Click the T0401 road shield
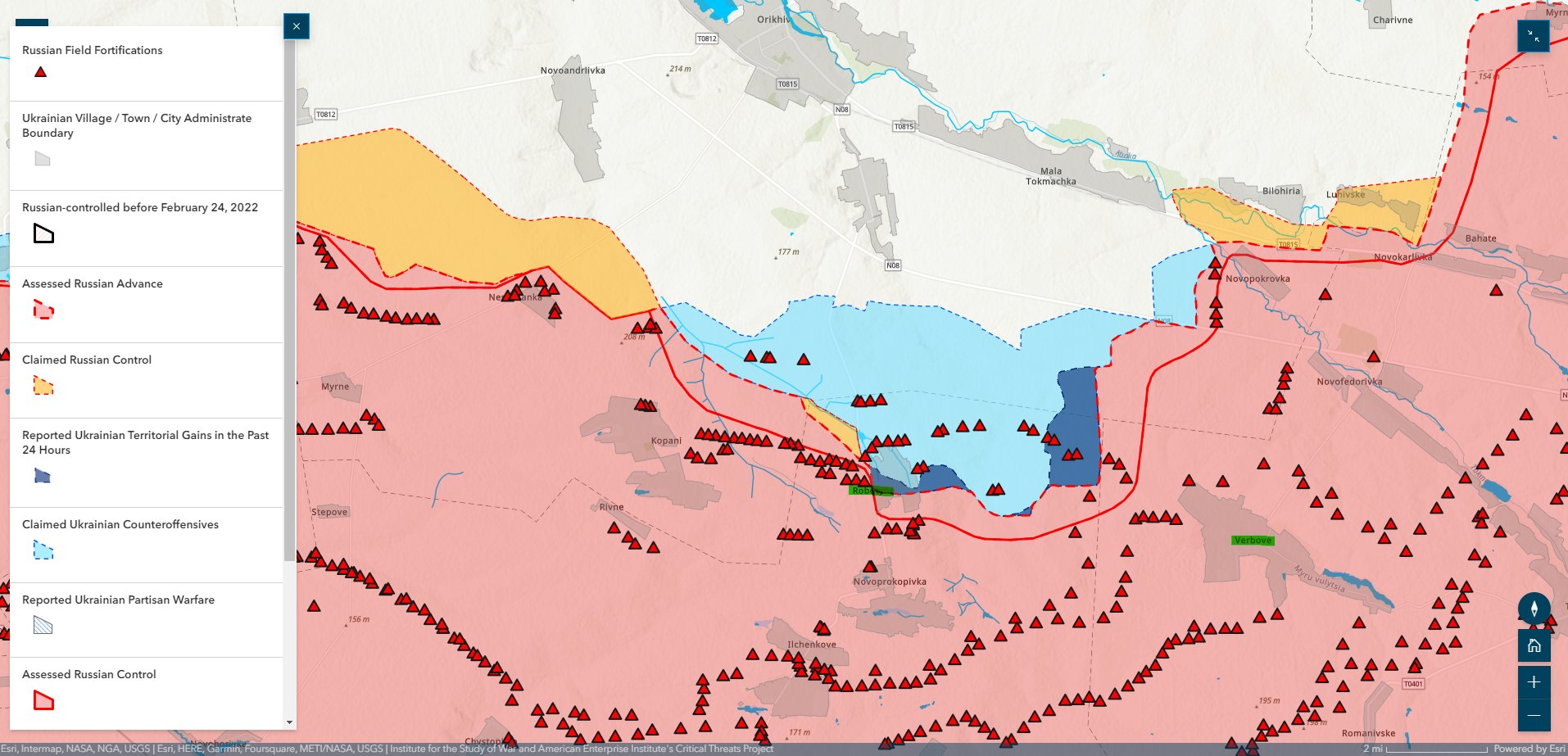The image size is (1568, 756). (1413, 684)
